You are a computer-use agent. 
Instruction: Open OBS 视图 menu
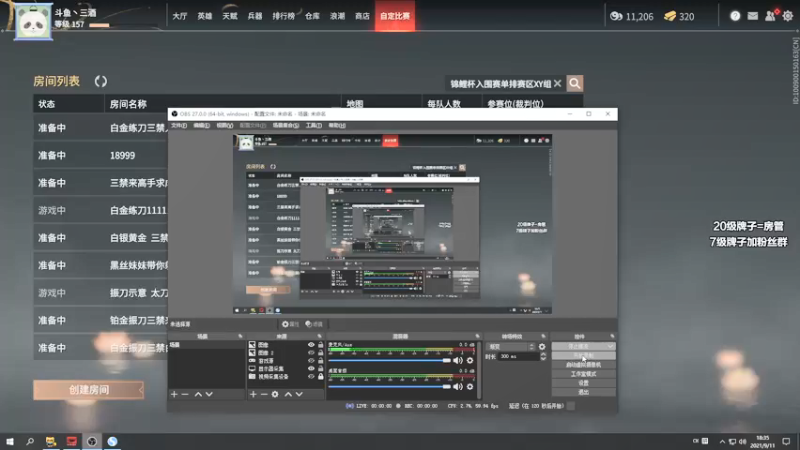(x=224, y=126)
